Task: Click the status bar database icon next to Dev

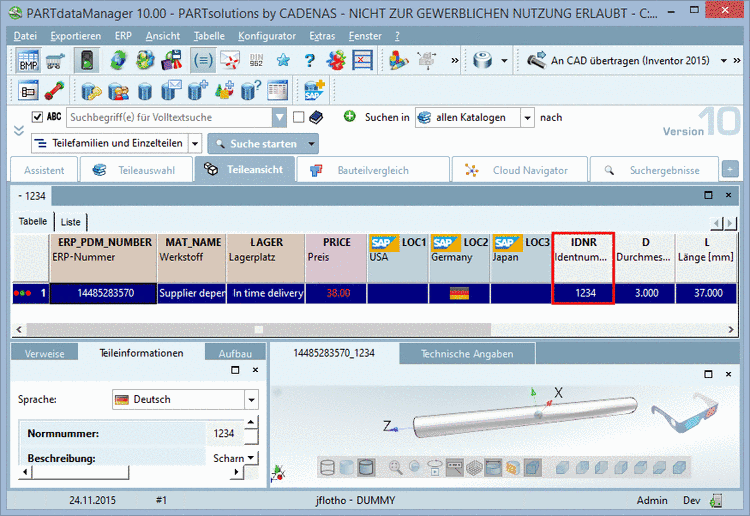Action: pos(716,501)
